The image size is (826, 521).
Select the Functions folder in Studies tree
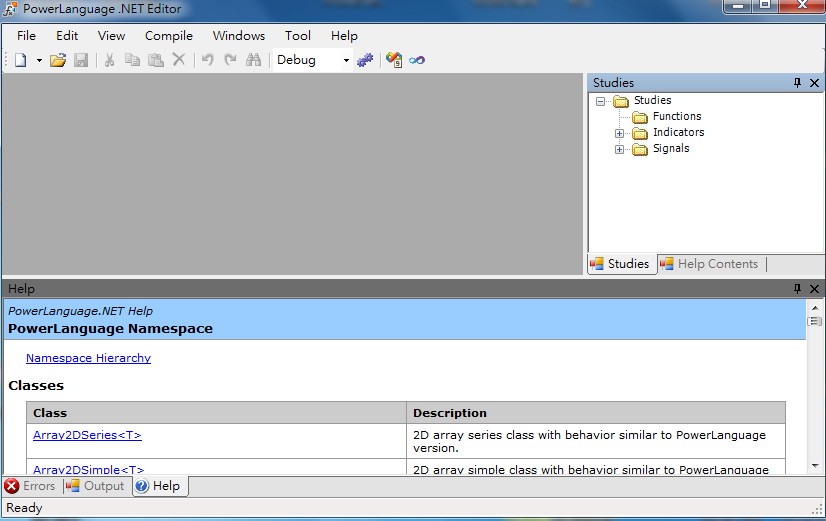tap(677, 116)
